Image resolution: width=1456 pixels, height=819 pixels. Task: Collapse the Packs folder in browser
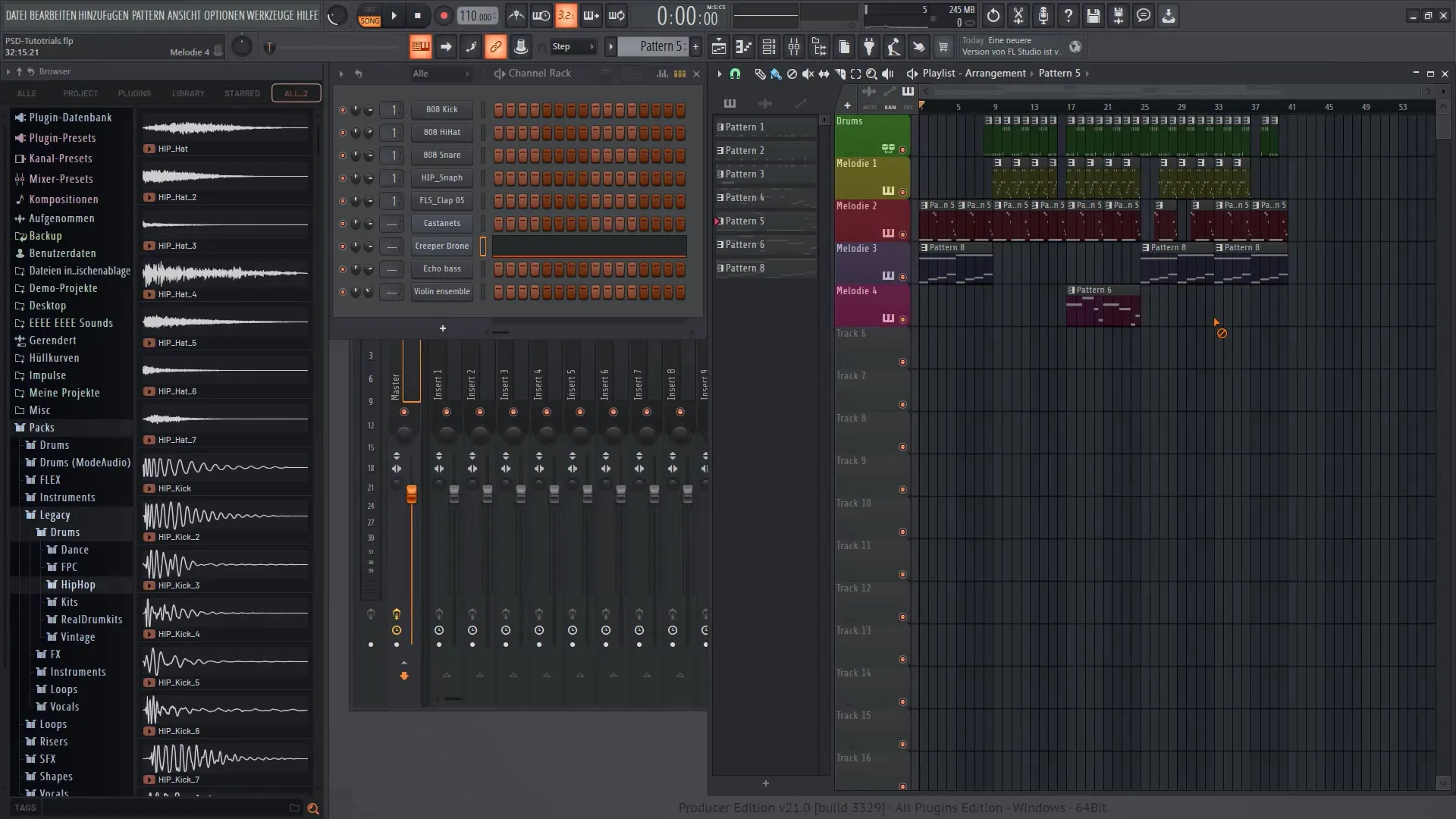42,428
